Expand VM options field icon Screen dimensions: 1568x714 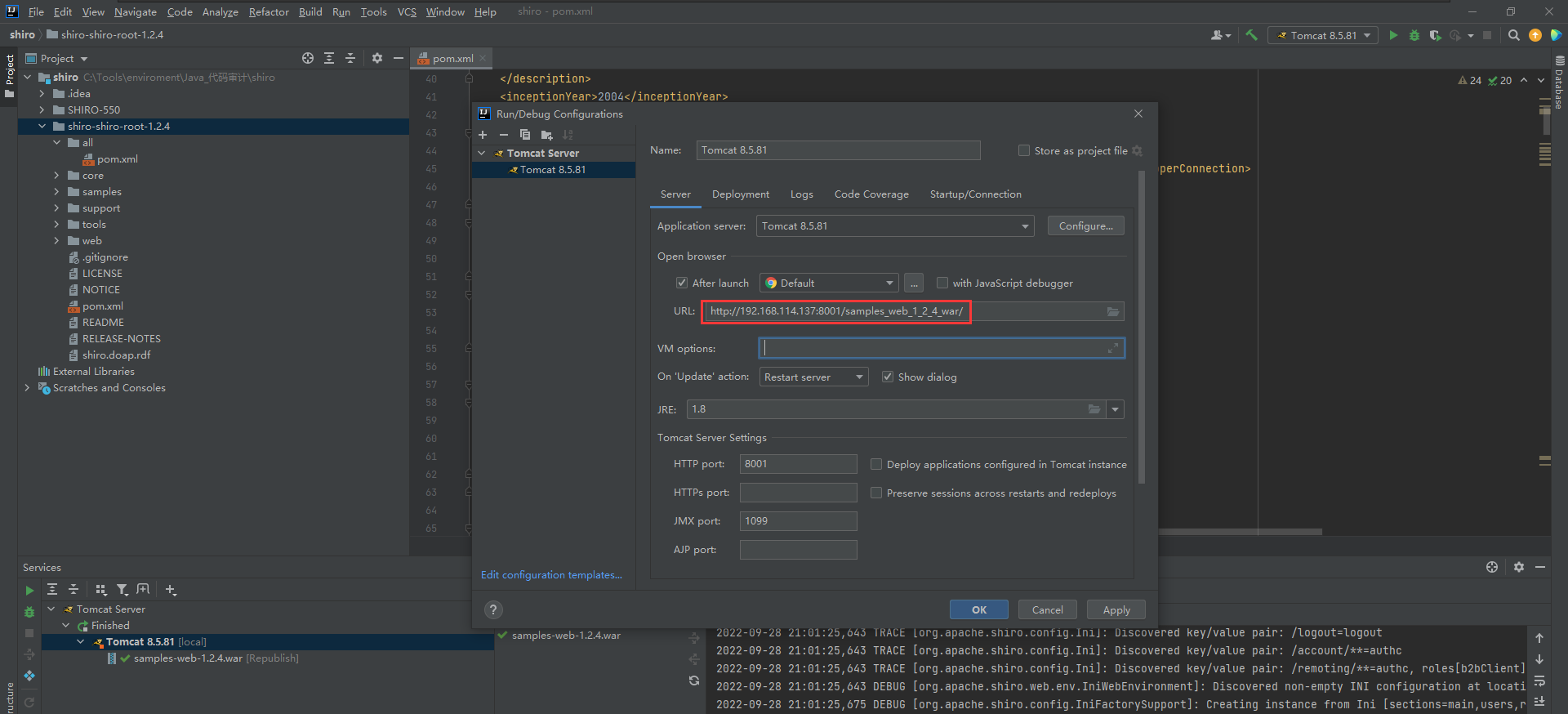click(1112, 348)
